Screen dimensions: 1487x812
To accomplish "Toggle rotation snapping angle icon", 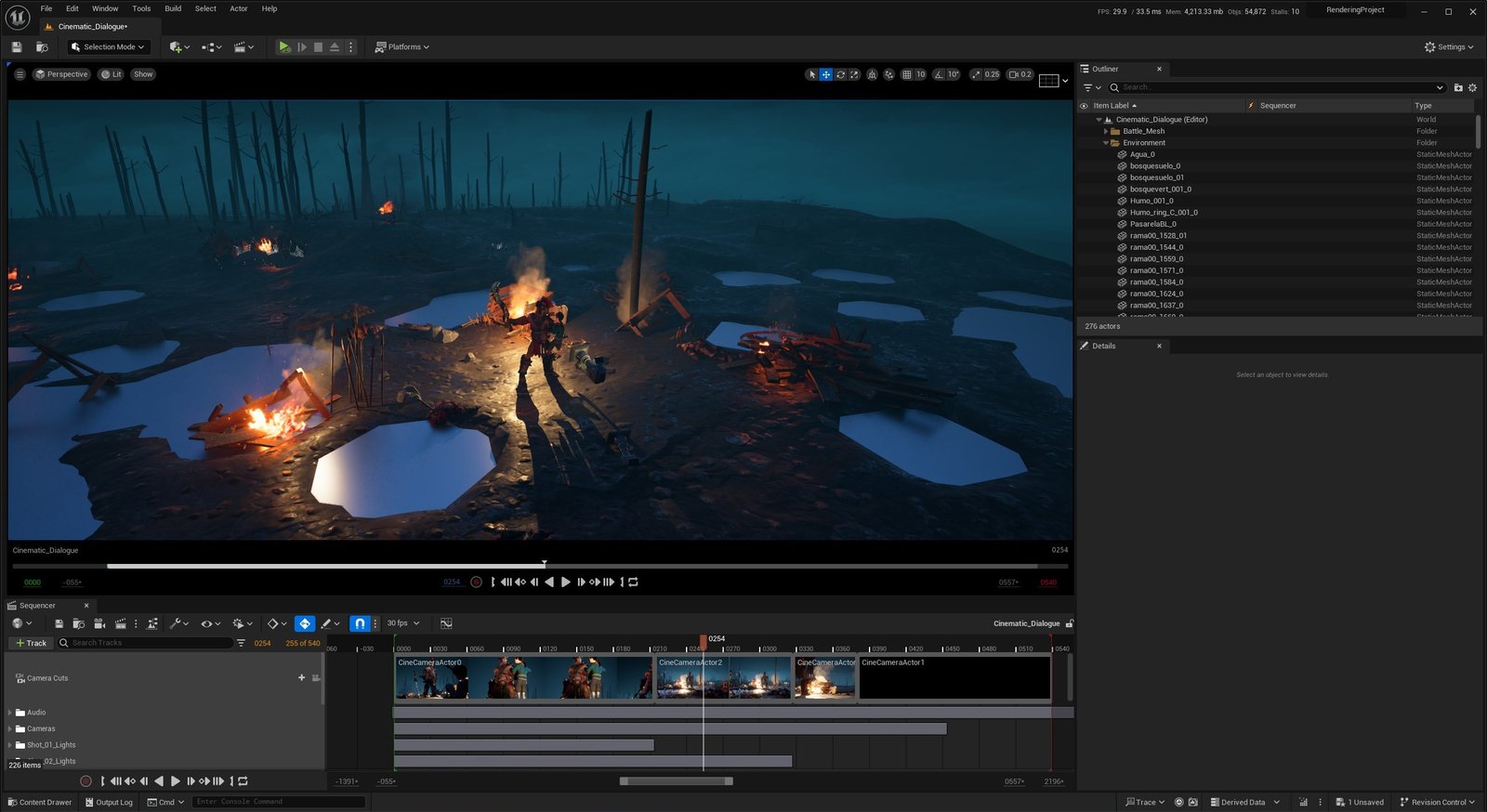I will tap(939, 74).
